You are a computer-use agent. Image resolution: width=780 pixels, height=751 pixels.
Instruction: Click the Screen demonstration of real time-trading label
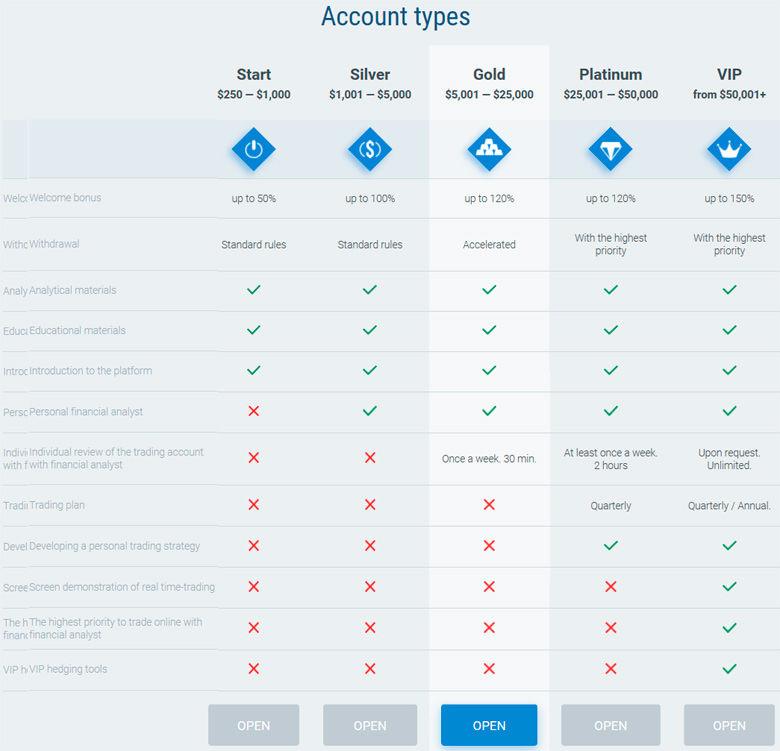pyautogui.click(x=122, y=587)
